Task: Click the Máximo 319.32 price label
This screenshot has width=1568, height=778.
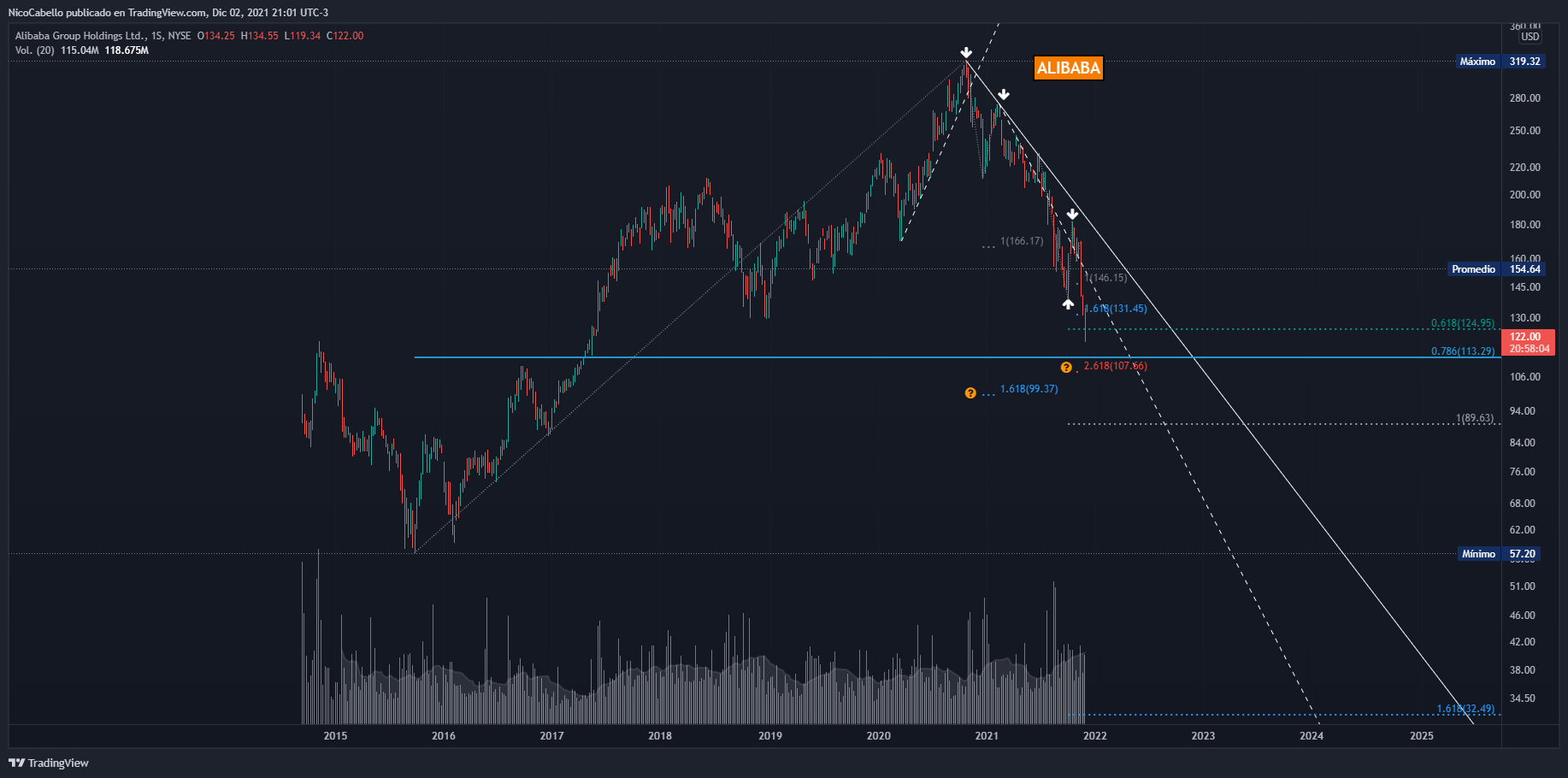Action: click(1501, 62)
